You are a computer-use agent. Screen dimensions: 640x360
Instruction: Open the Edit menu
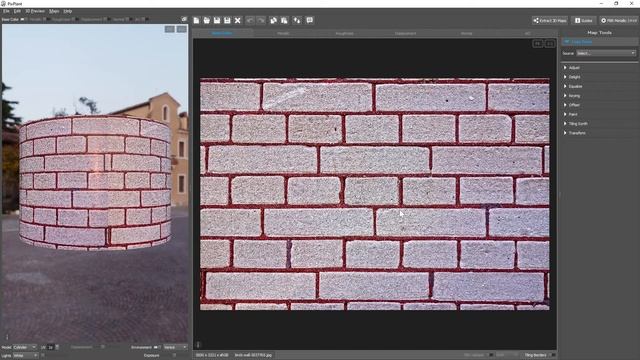click(x=17, y=11)
